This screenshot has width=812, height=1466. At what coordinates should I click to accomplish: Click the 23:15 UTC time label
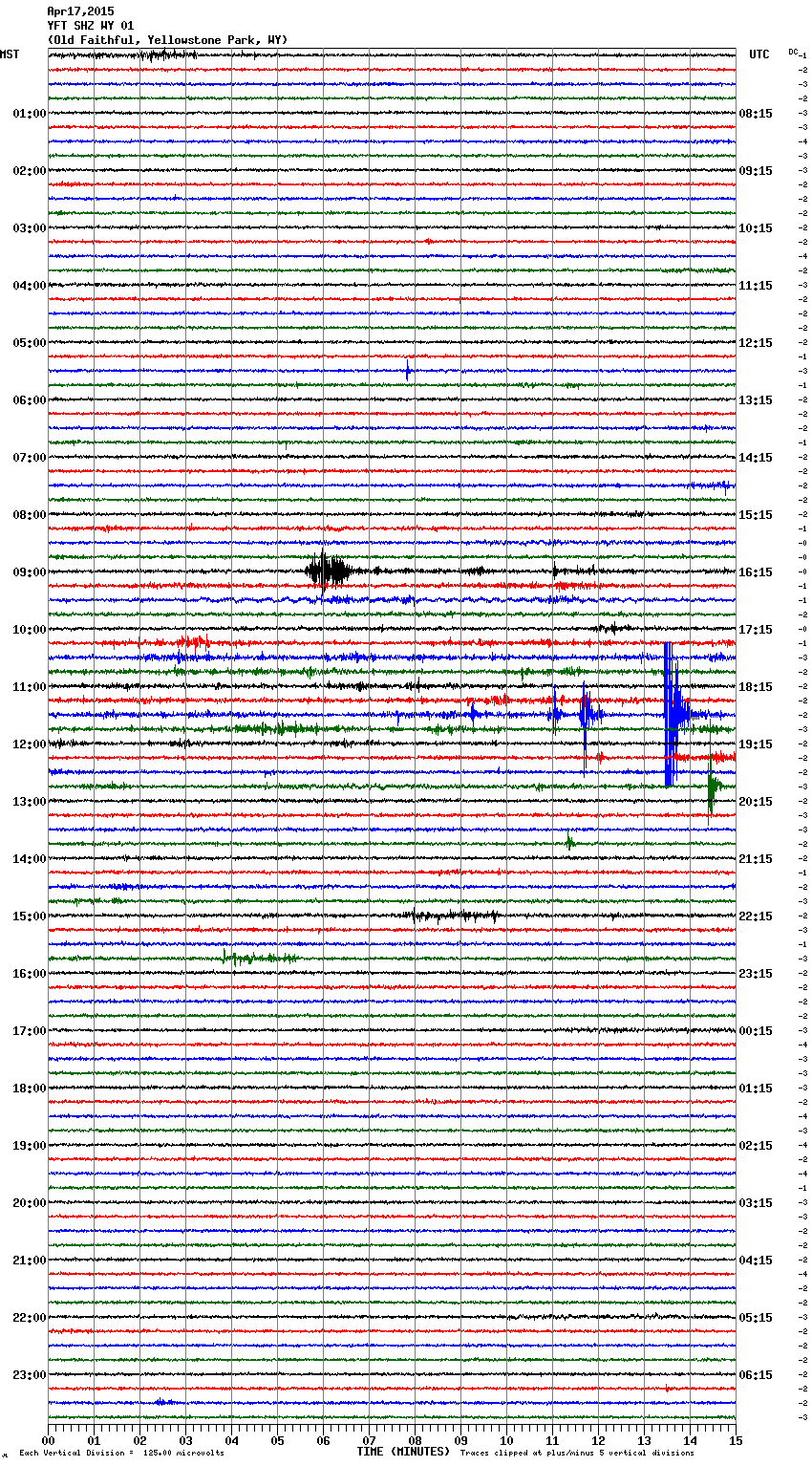click(x=756, y=974)
